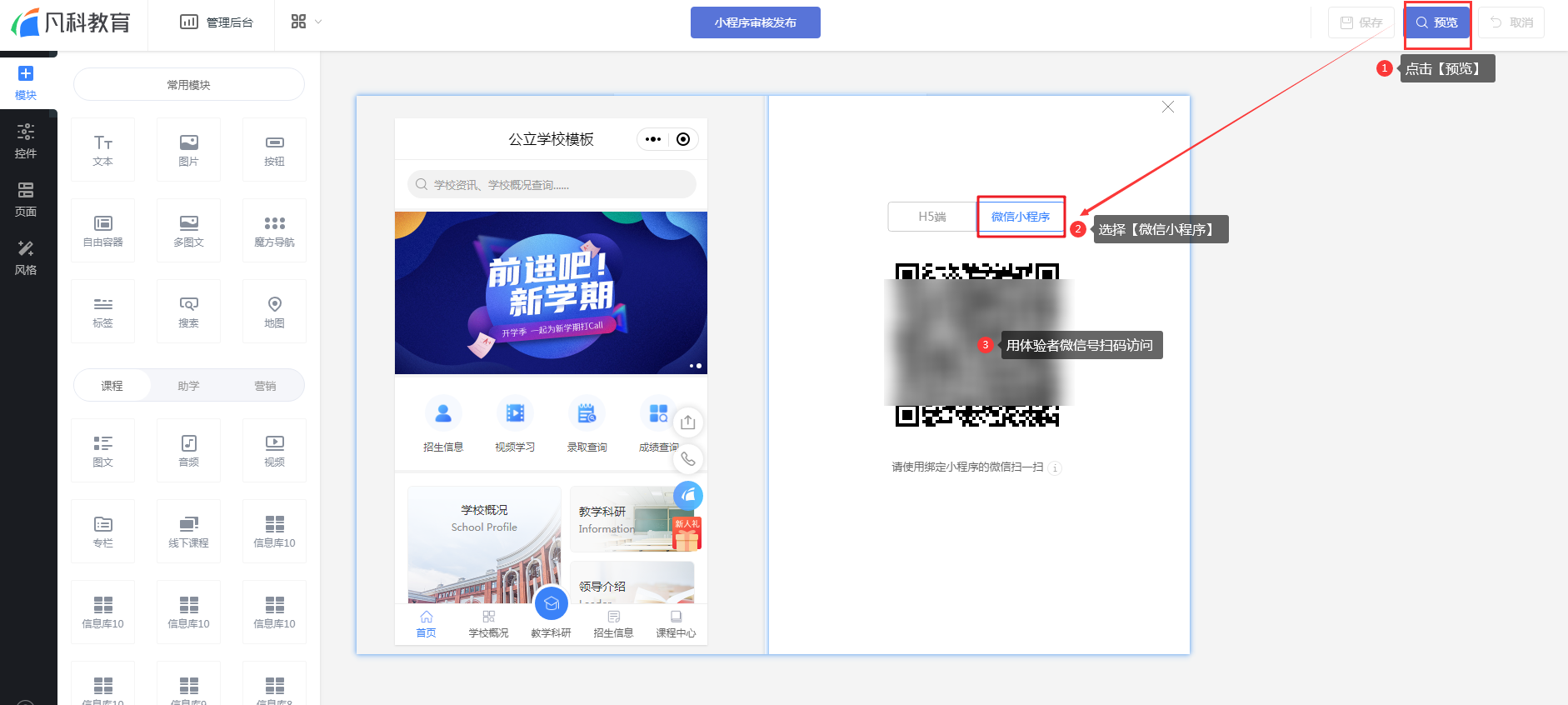Select the 图片 image module
The height and width of the screenshot is (705, 1568).
point(189,150)
